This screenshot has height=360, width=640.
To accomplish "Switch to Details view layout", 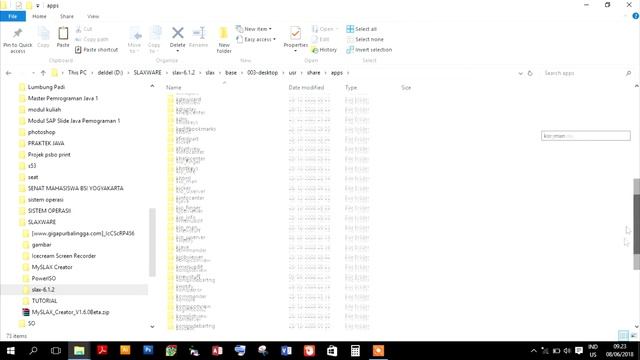I will pos(623,336).
